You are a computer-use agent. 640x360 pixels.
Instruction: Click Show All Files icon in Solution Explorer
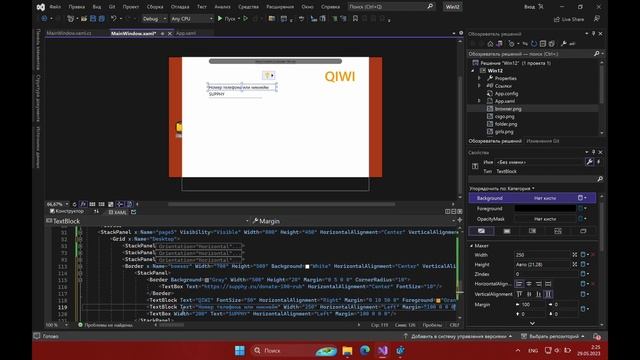pyautogui.click(x=551, y=44)
